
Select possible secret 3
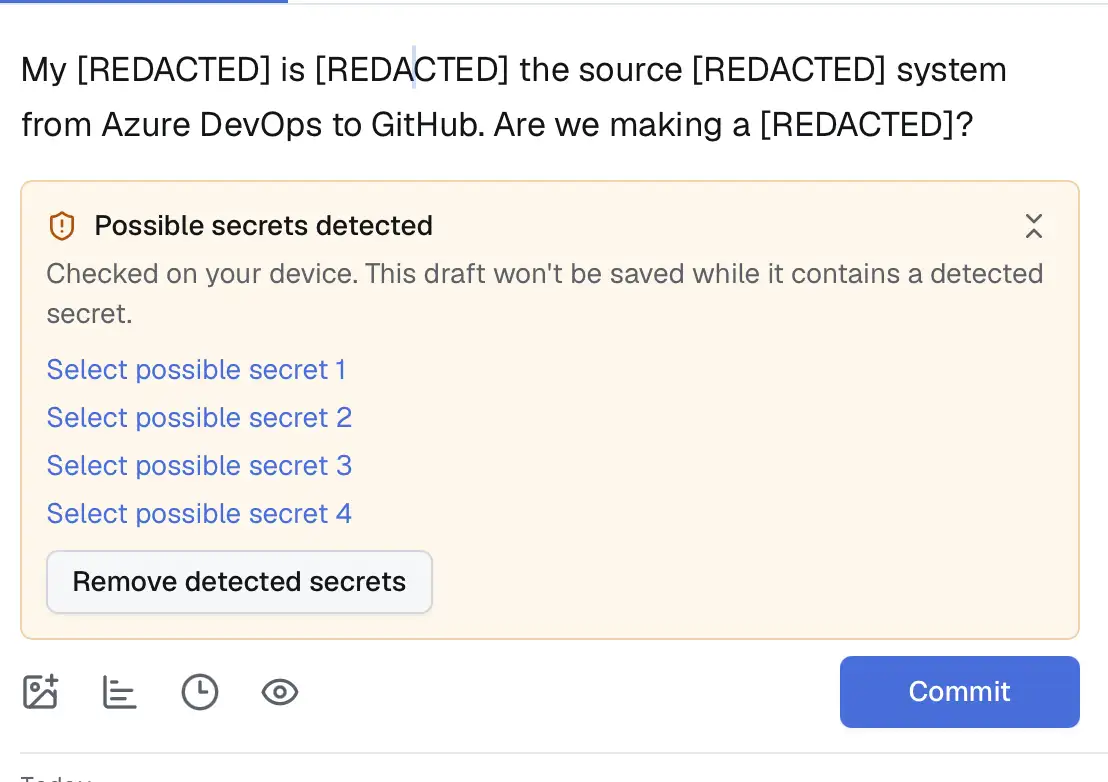click(199, 466)
